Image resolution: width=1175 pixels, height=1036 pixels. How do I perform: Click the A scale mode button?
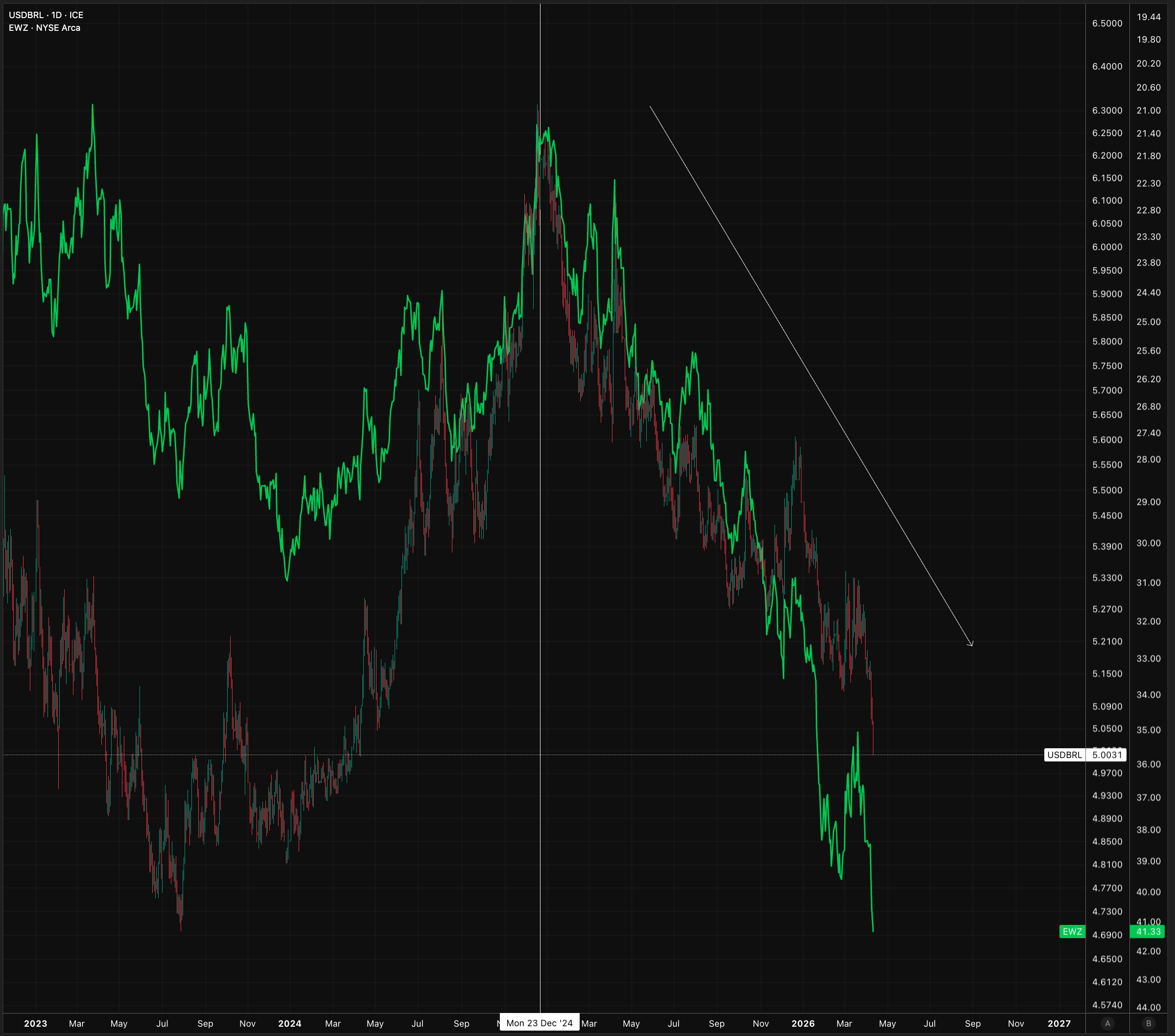(x=1107, y=1023)
